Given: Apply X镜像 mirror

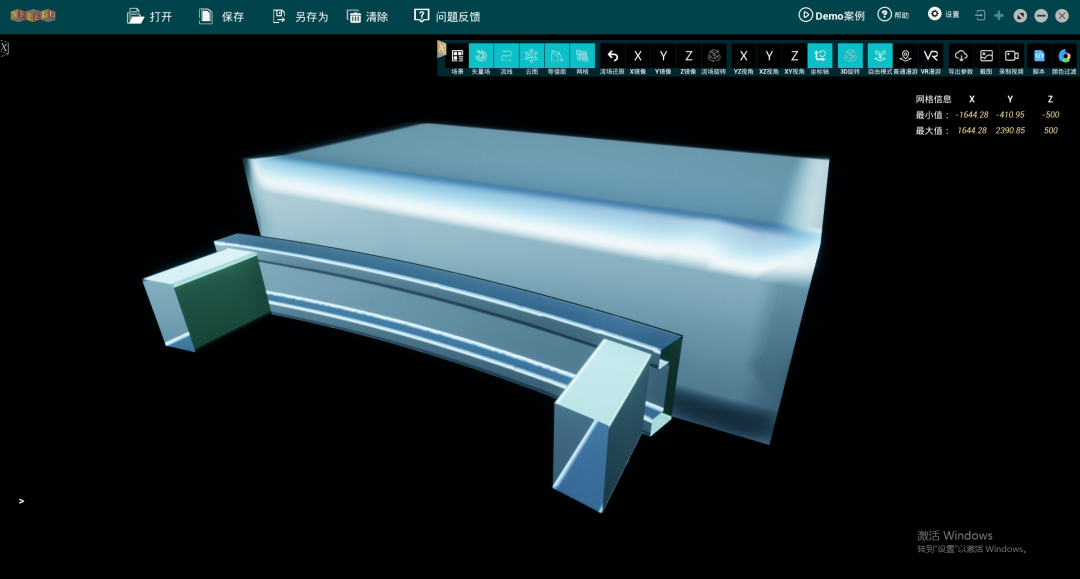Looking at the screenshot, I should pyautogui.click(x=638, y=60).
